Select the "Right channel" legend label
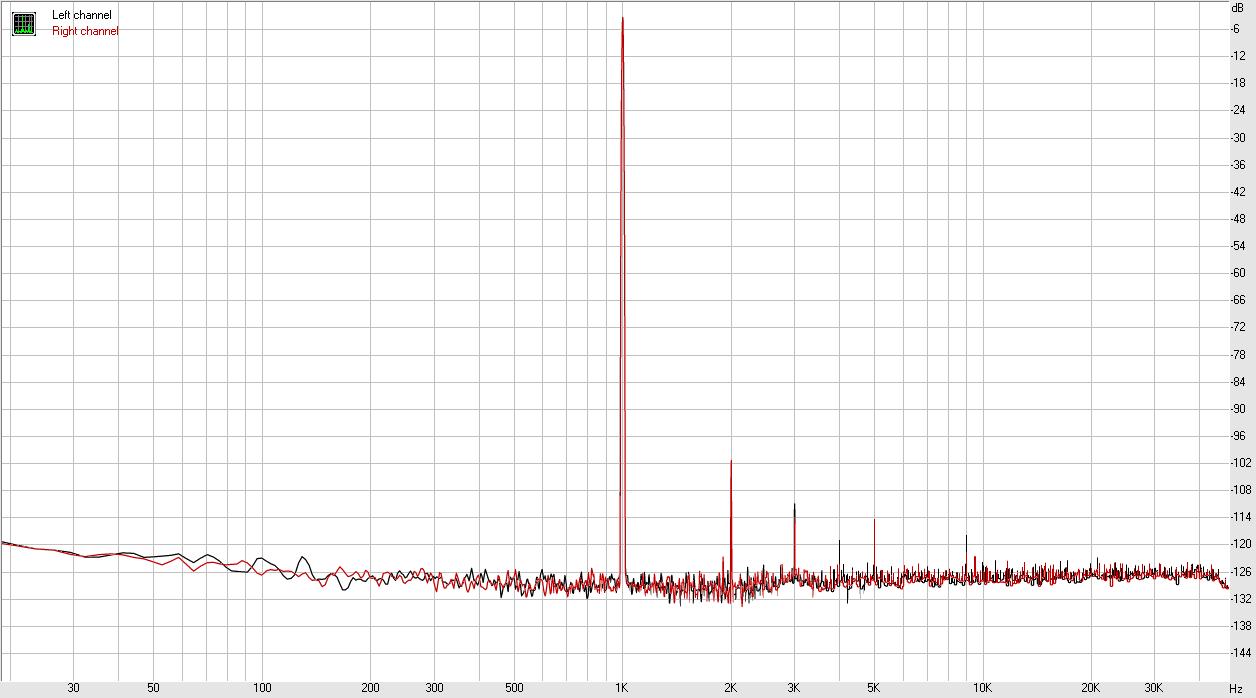The width and height of the screenshot is (1256, 698). [85, 31]
